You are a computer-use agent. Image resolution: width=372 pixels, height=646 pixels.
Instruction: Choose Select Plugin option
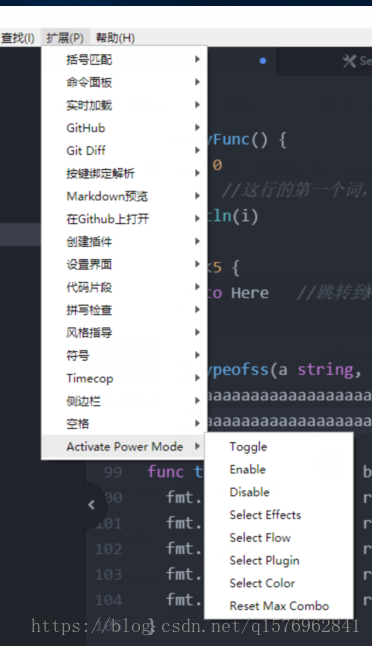(279, 560)
